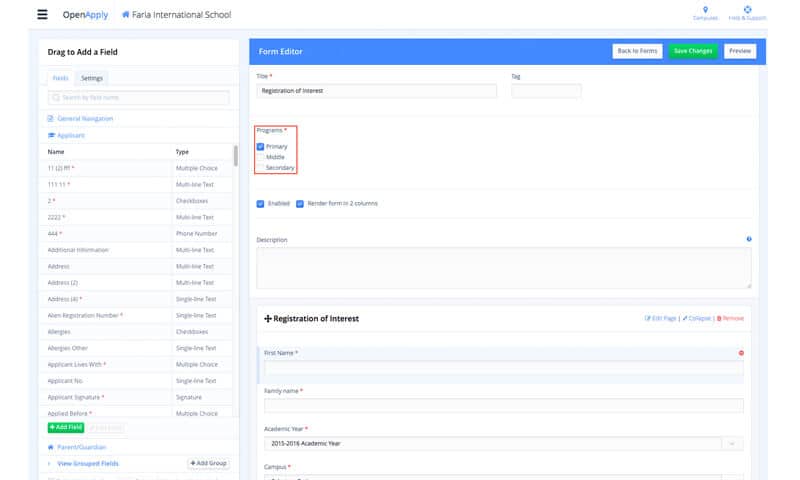Select the Address (4) field row

[136, 299]
